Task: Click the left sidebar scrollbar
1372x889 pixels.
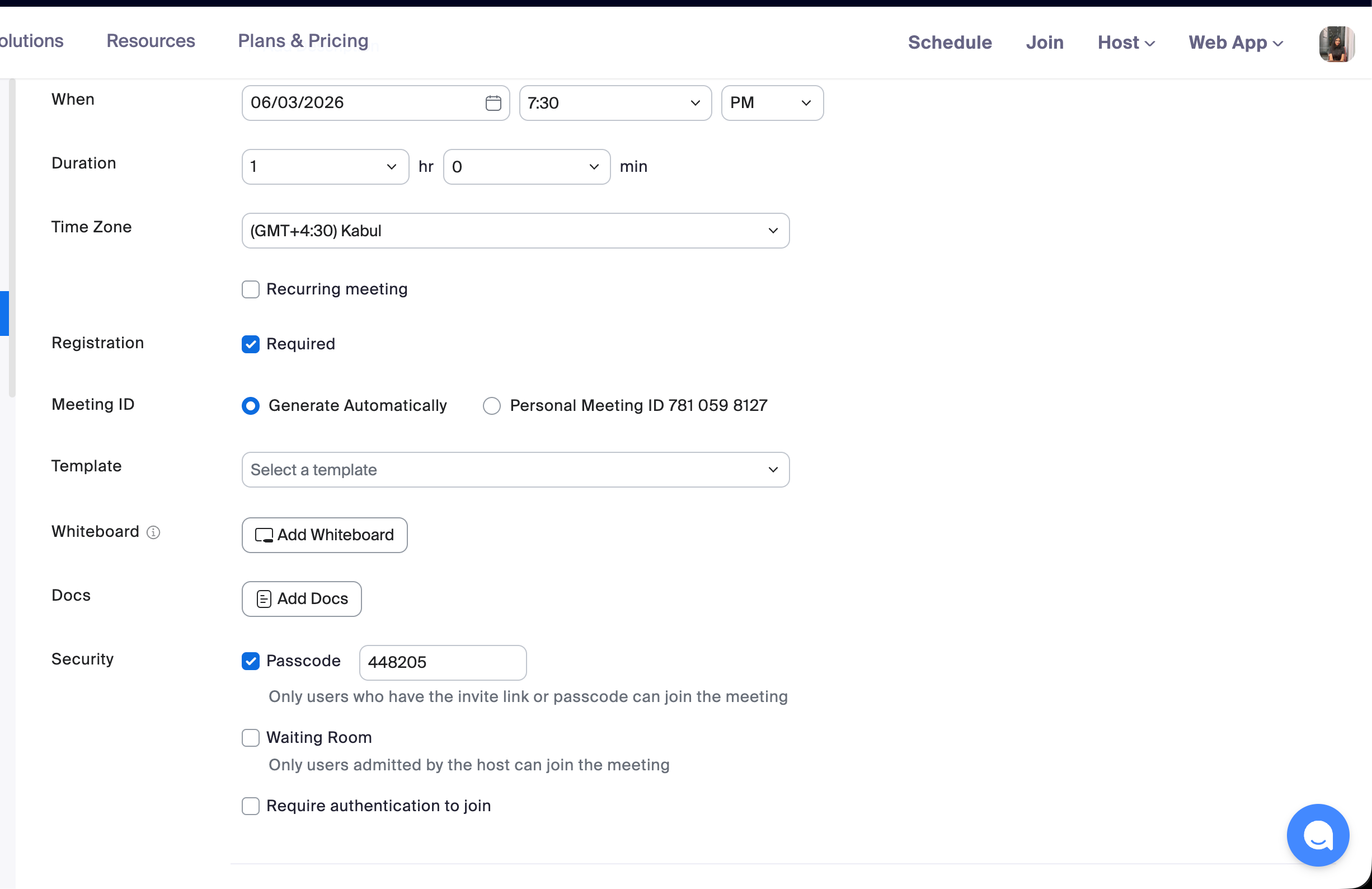Action: [x=12, y=238]
